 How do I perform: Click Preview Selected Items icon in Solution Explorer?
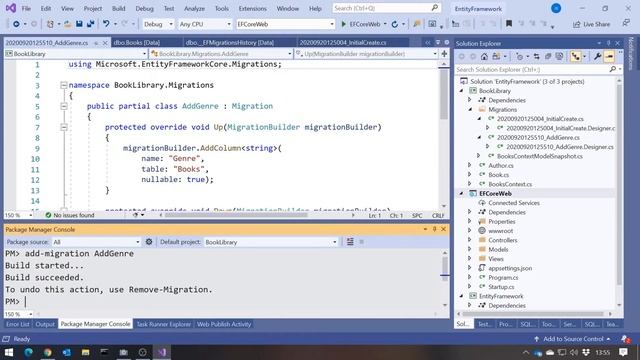[609, 57]
